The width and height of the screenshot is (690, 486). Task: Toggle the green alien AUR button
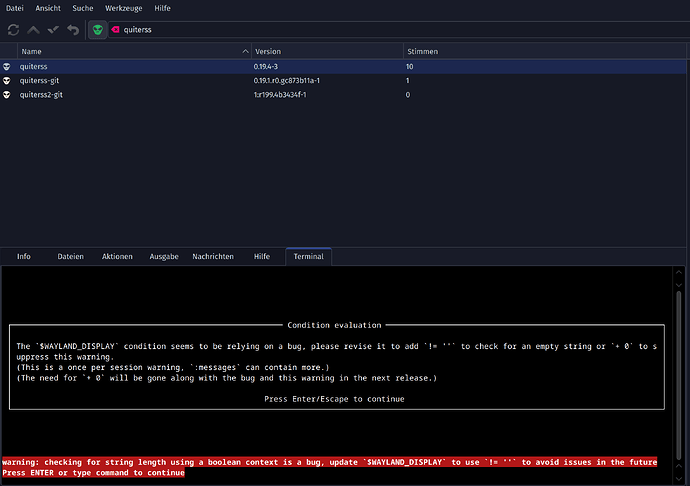click(98, 29)
